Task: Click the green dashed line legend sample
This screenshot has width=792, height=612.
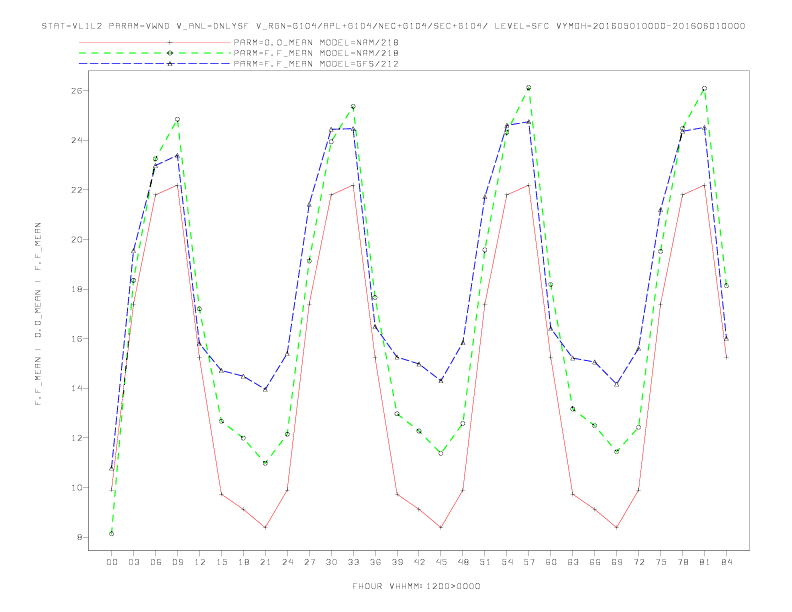Action: [155, 53]
